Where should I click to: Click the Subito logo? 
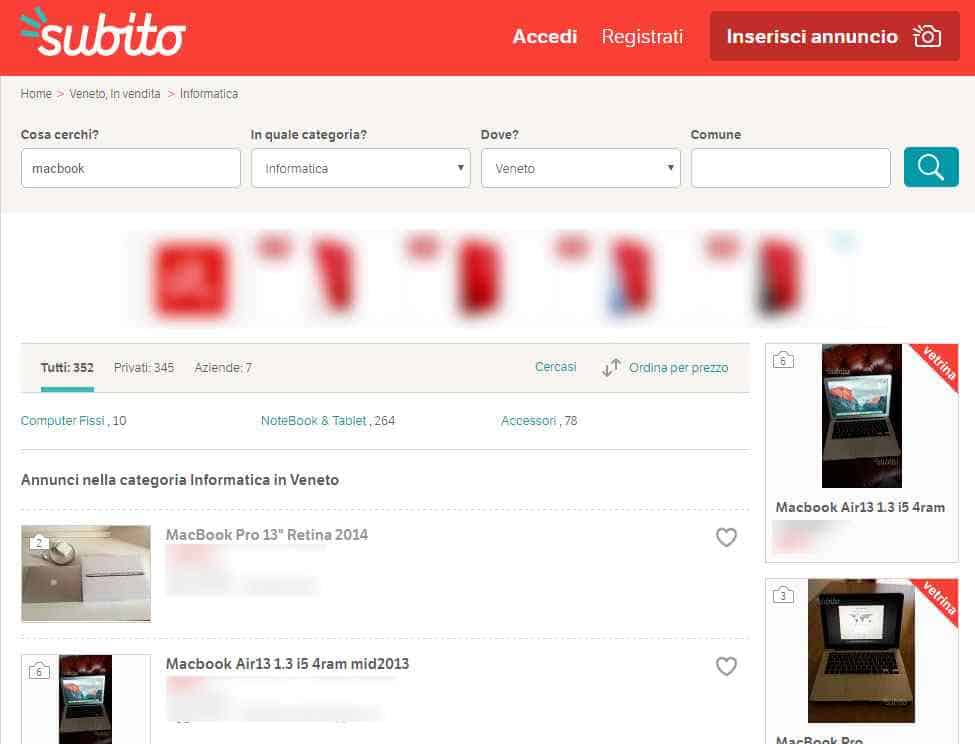(x=103, y=33)
